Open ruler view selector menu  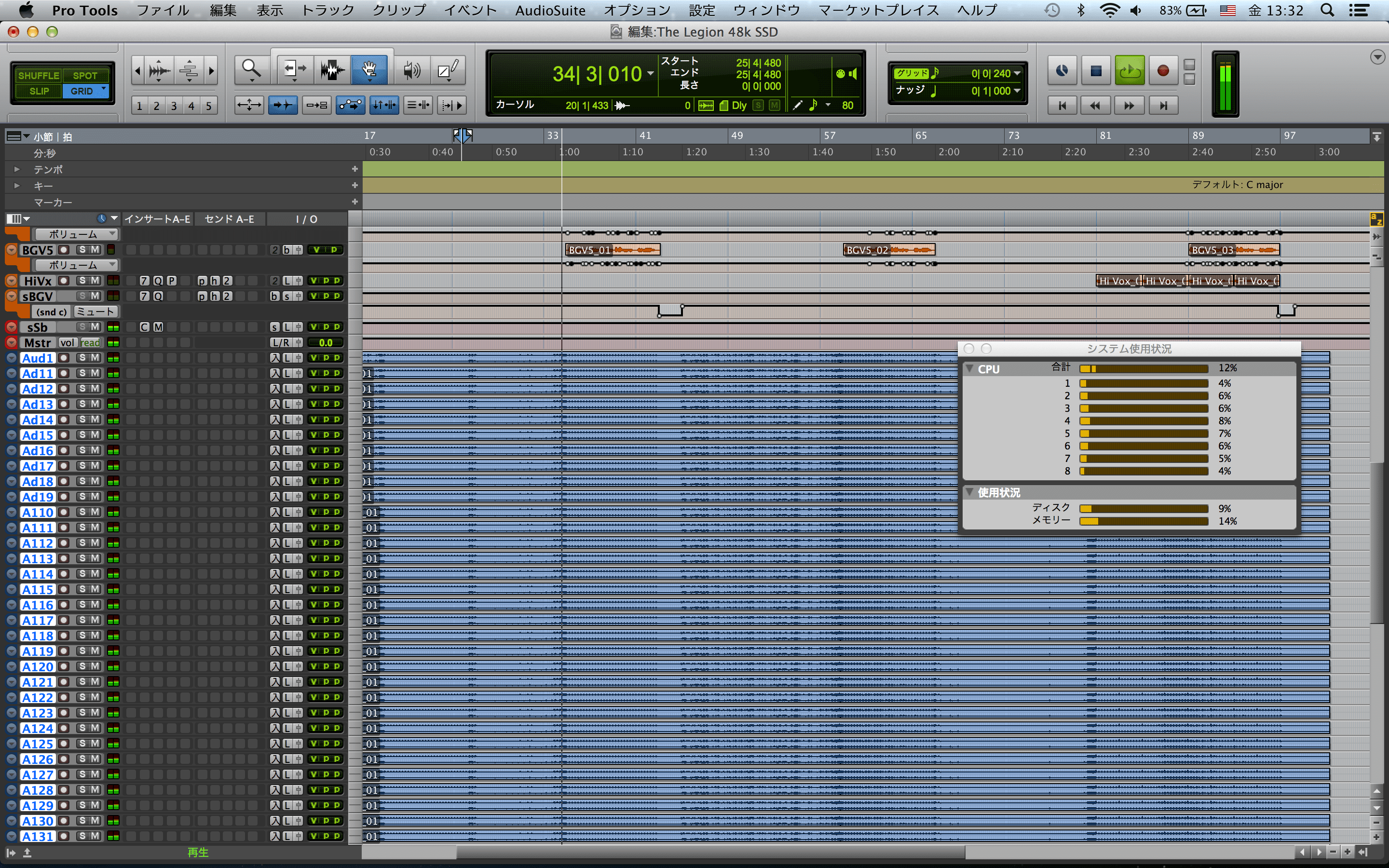[x=18, y=136]
